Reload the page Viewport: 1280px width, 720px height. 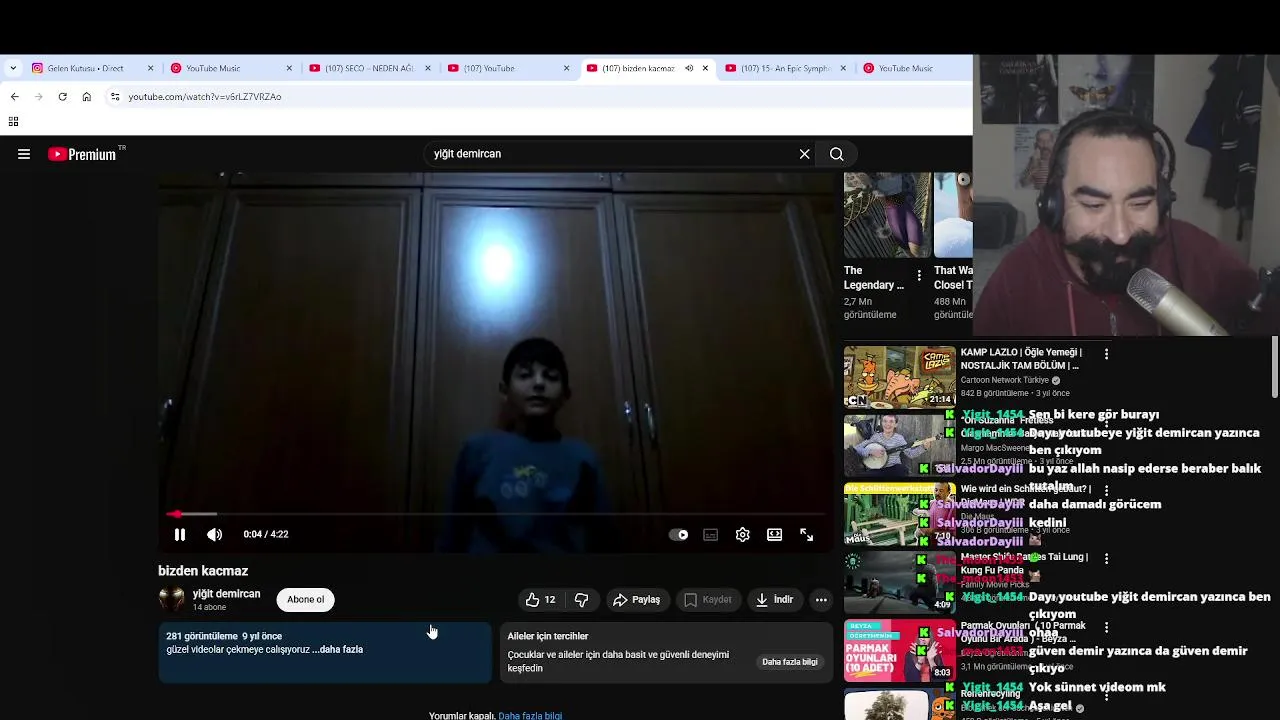(x=62, y=97)
